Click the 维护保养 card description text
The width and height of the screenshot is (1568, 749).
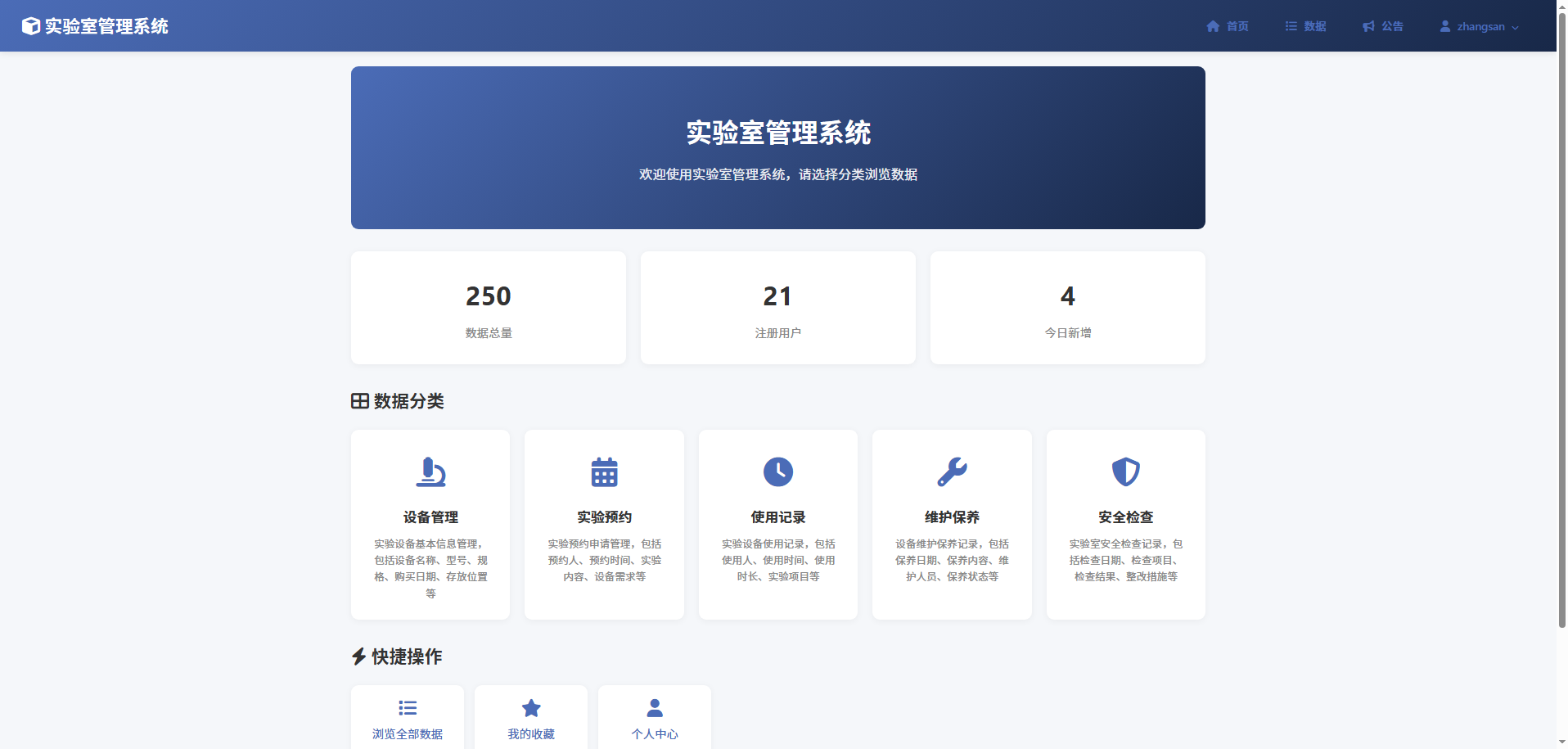pyautogui.click(x=952, y=560)
